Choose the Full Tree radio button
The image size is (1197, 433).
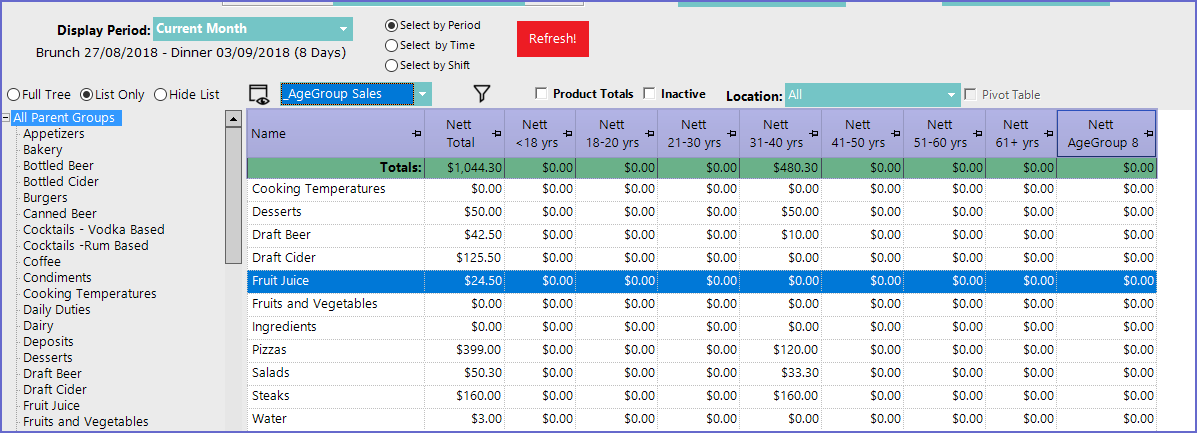point(14,95)
